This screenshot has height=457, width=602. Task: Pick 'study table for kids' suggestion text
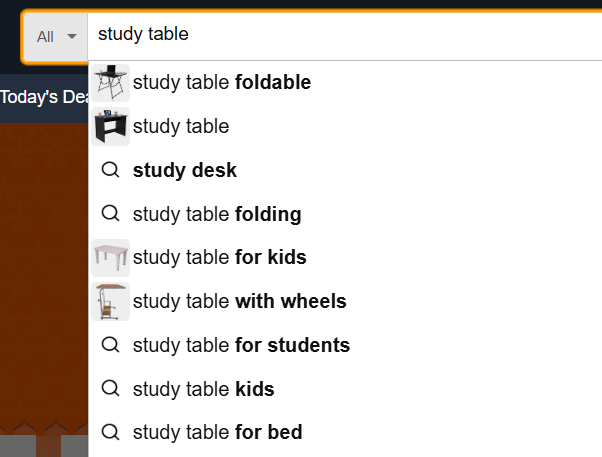pos(219,258)
